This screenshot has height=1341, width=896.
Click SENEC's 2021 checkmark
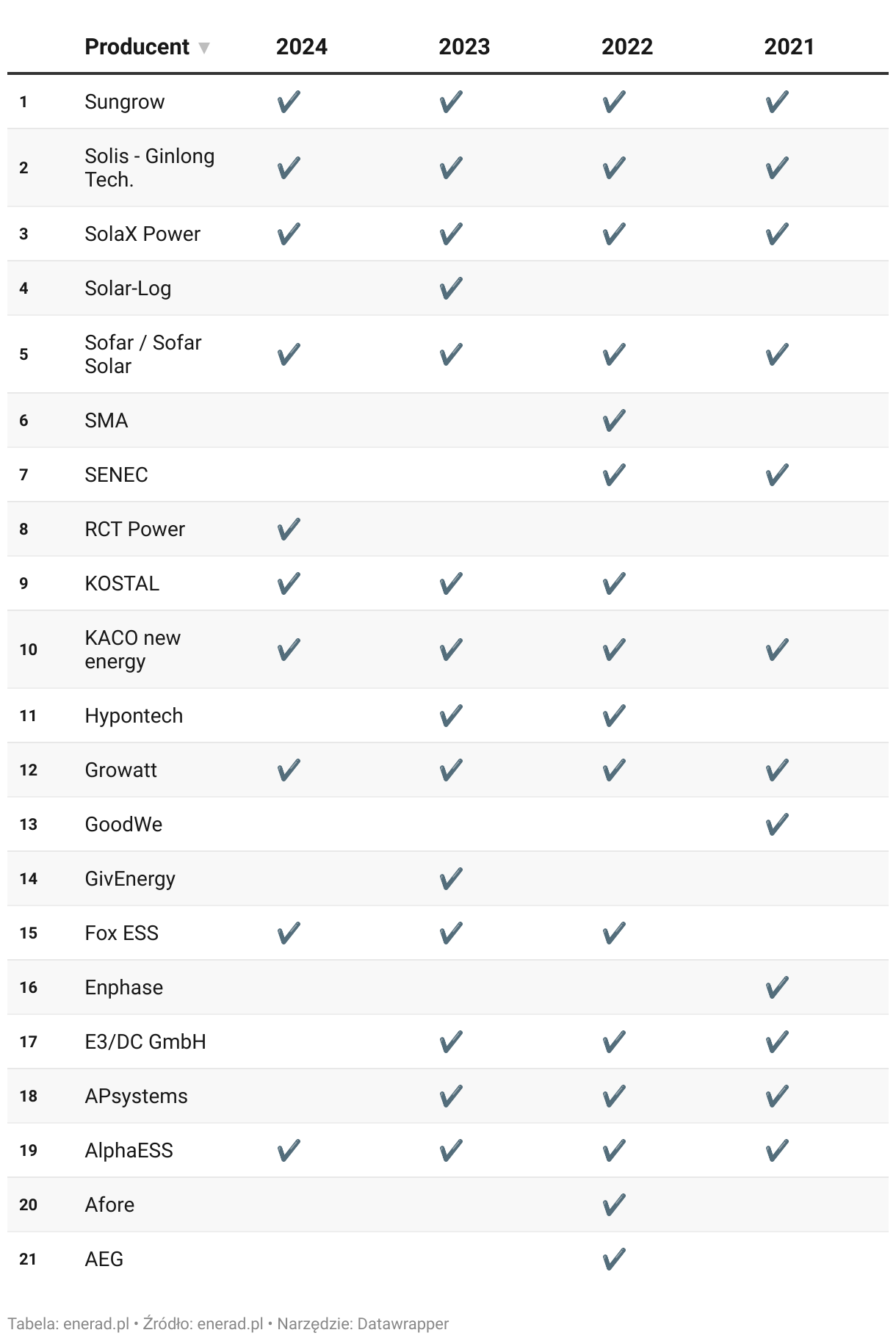pyautogui.click(x=777, y=474)
